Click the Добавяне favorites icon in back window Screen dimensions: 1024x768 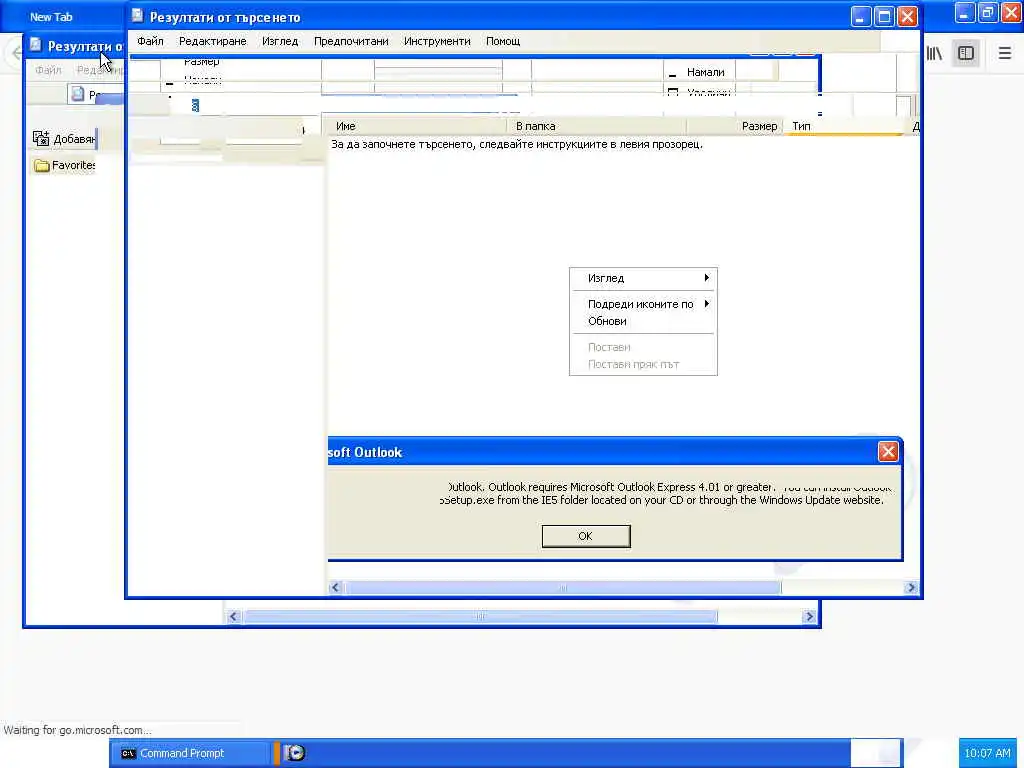(x=64, y=138)
